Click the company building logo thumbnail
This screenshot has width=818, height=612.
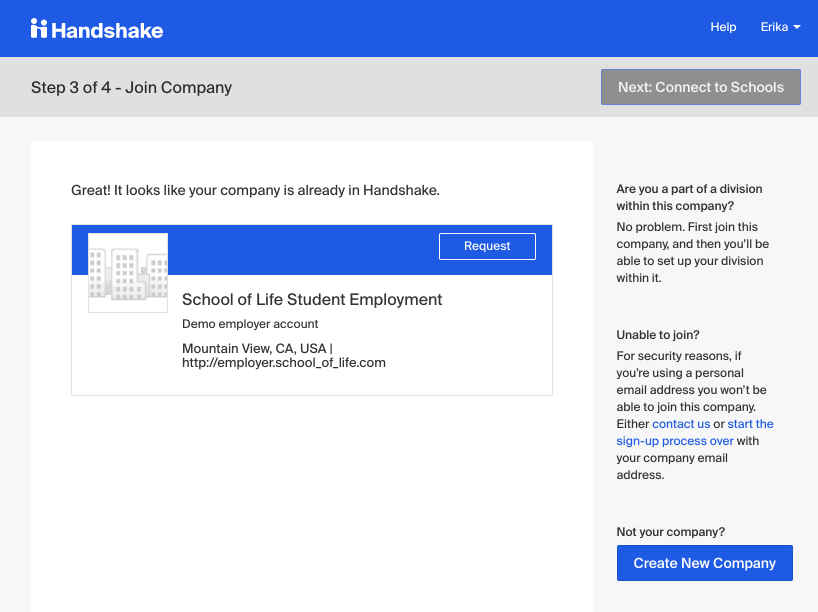128,273
